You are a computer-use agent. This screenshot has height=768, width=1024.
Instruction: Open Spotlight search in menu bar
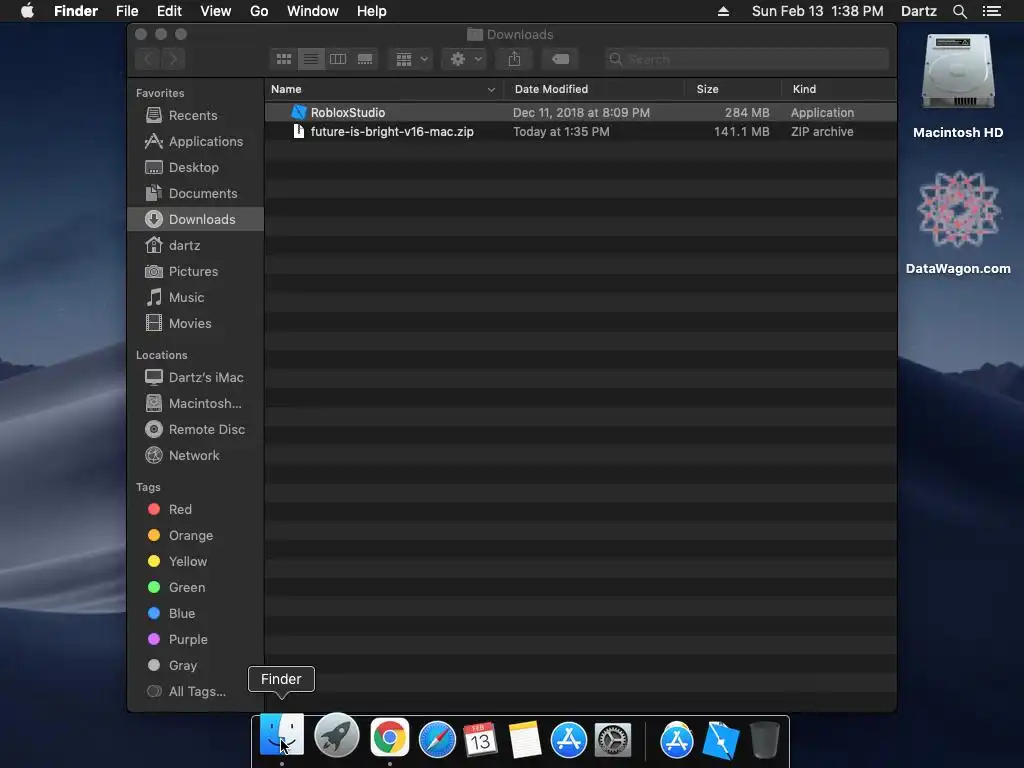pos(959,11)
